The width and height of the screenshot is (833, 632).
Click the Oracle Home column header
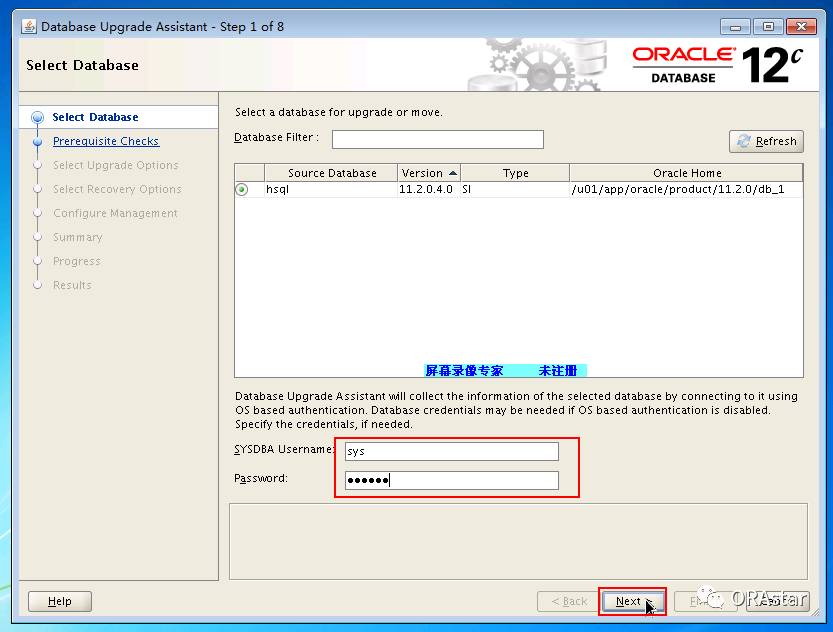pos(686,173)
